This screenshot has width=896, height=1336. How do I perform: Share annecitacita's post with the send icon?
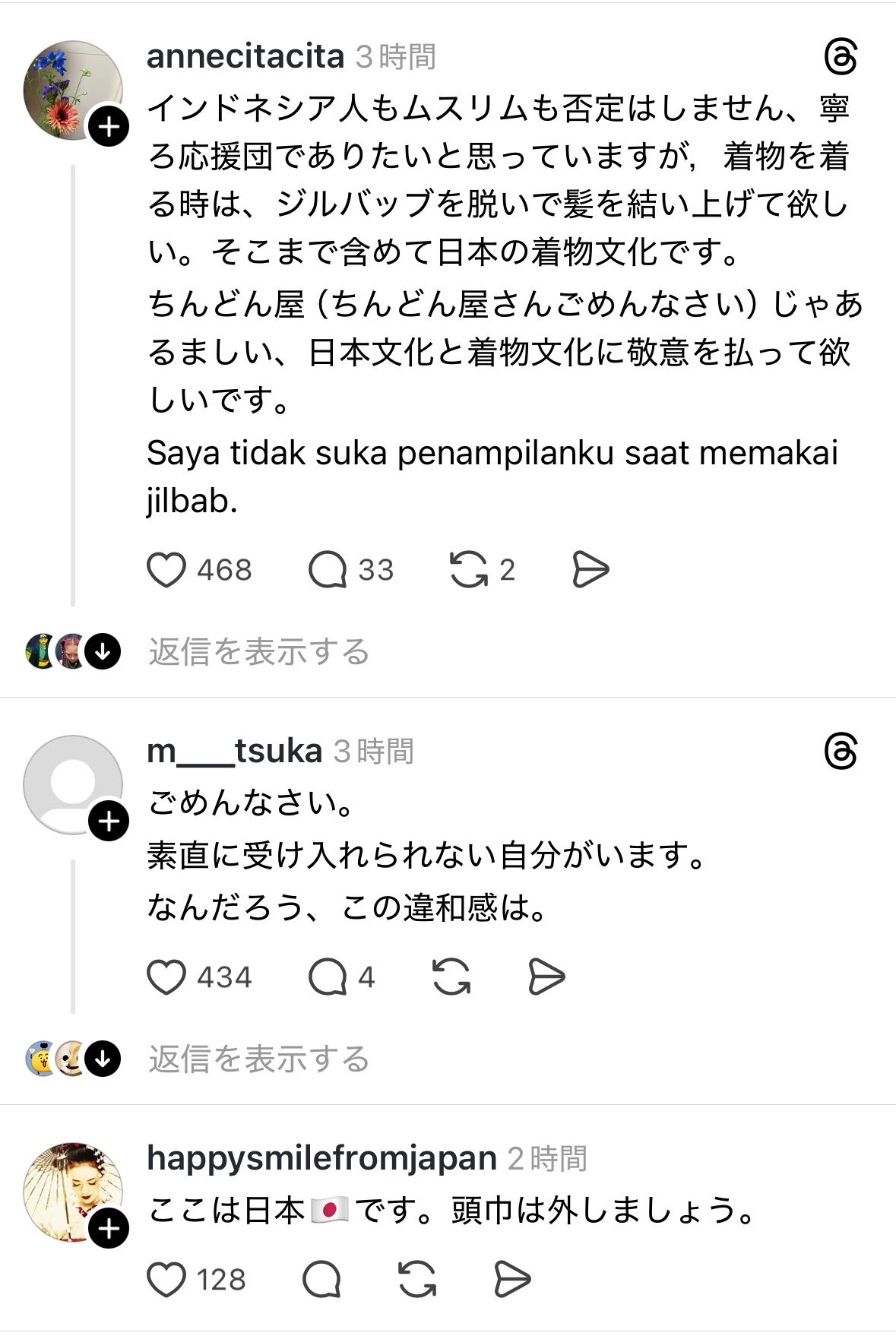(590, 570)
